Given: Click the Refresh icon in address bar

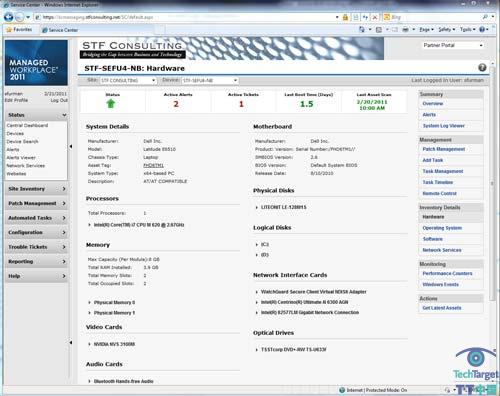Looking at the screenshot, I should [x=365, y=17].
